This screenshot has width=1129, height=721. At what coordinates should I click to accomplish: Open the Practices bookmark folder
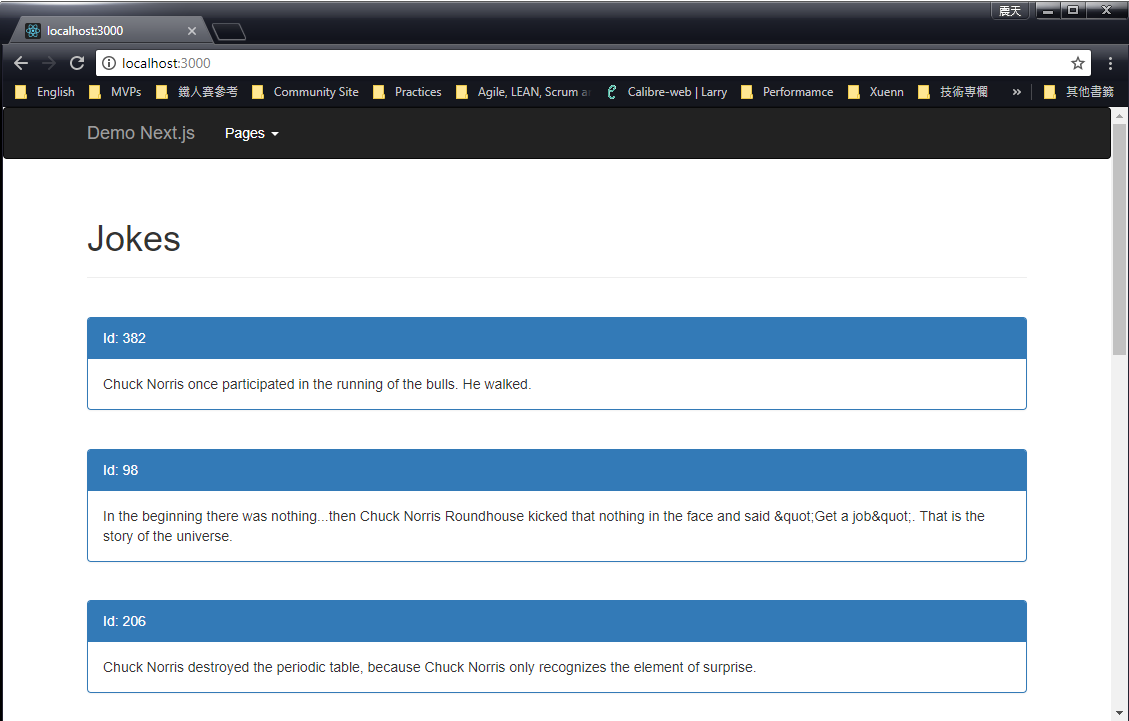408,92
